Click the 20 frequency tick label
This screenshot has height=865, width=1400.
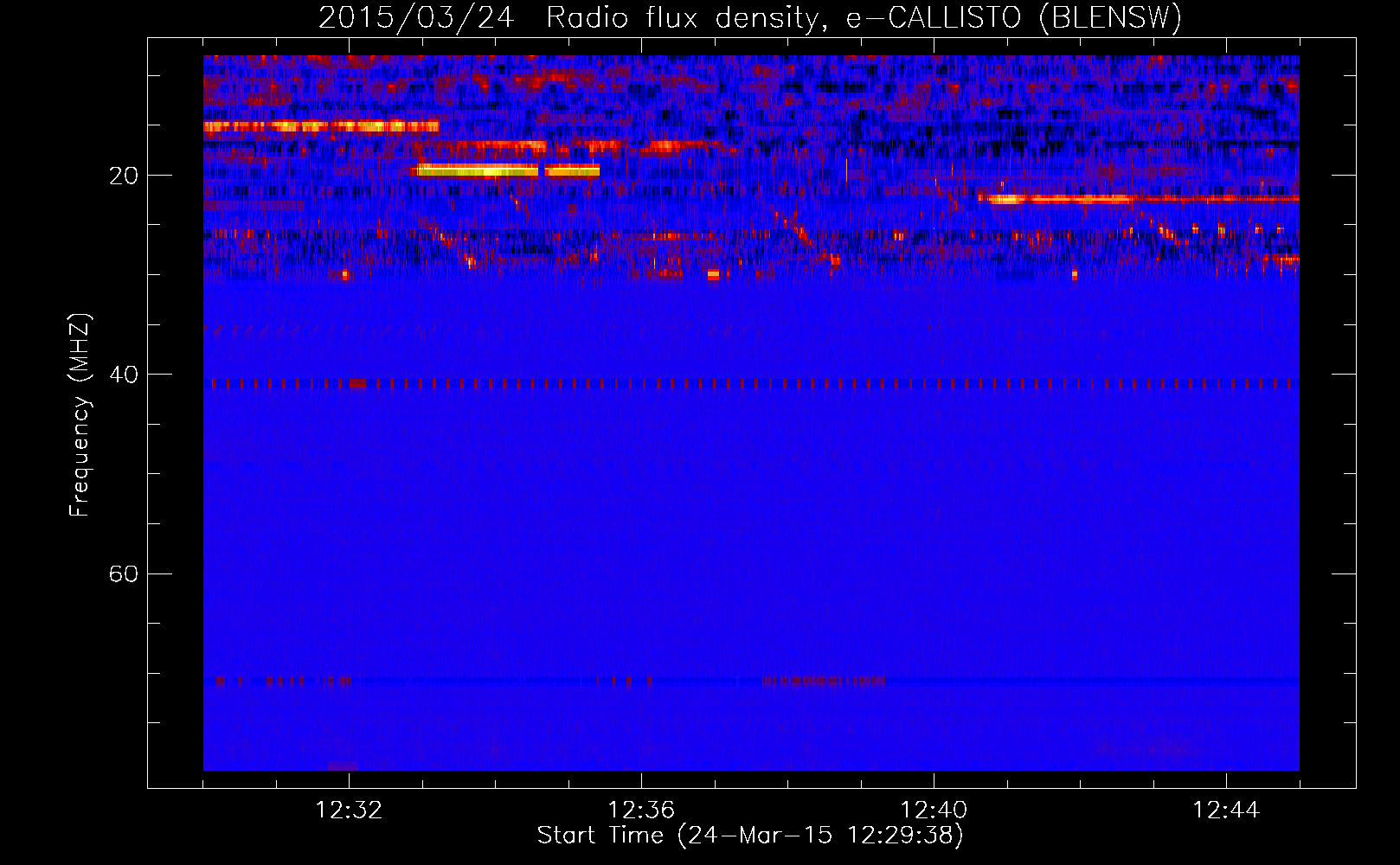[124, 176]
